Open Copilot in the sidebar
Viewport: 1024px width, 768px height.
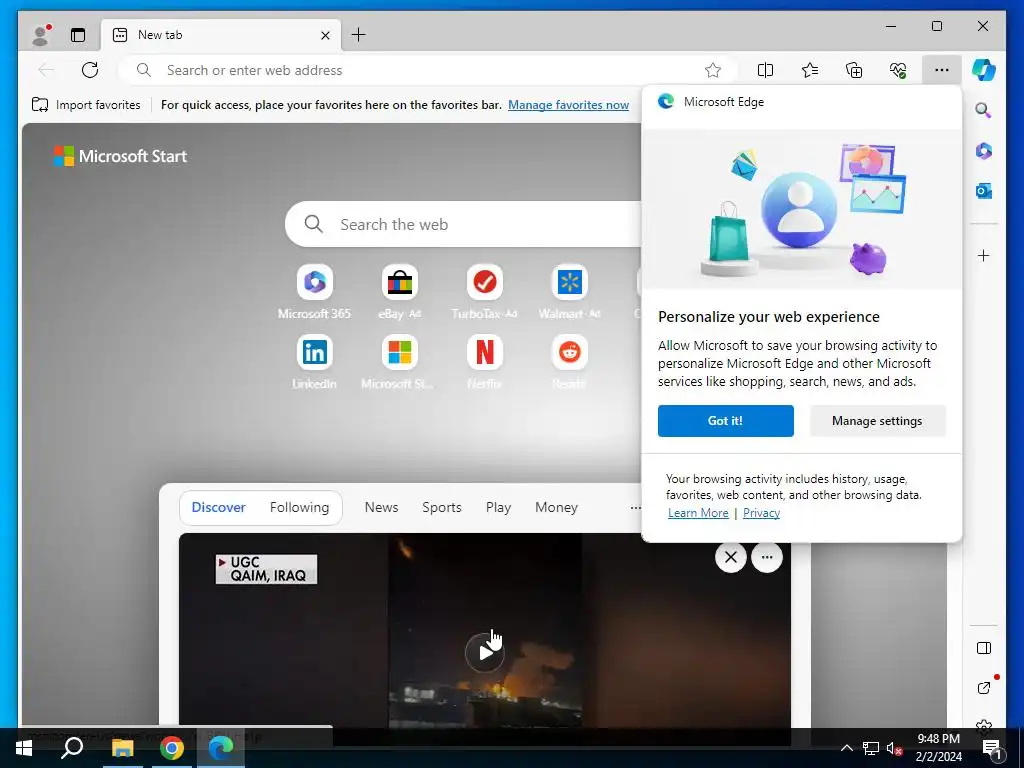click(984, 70)
